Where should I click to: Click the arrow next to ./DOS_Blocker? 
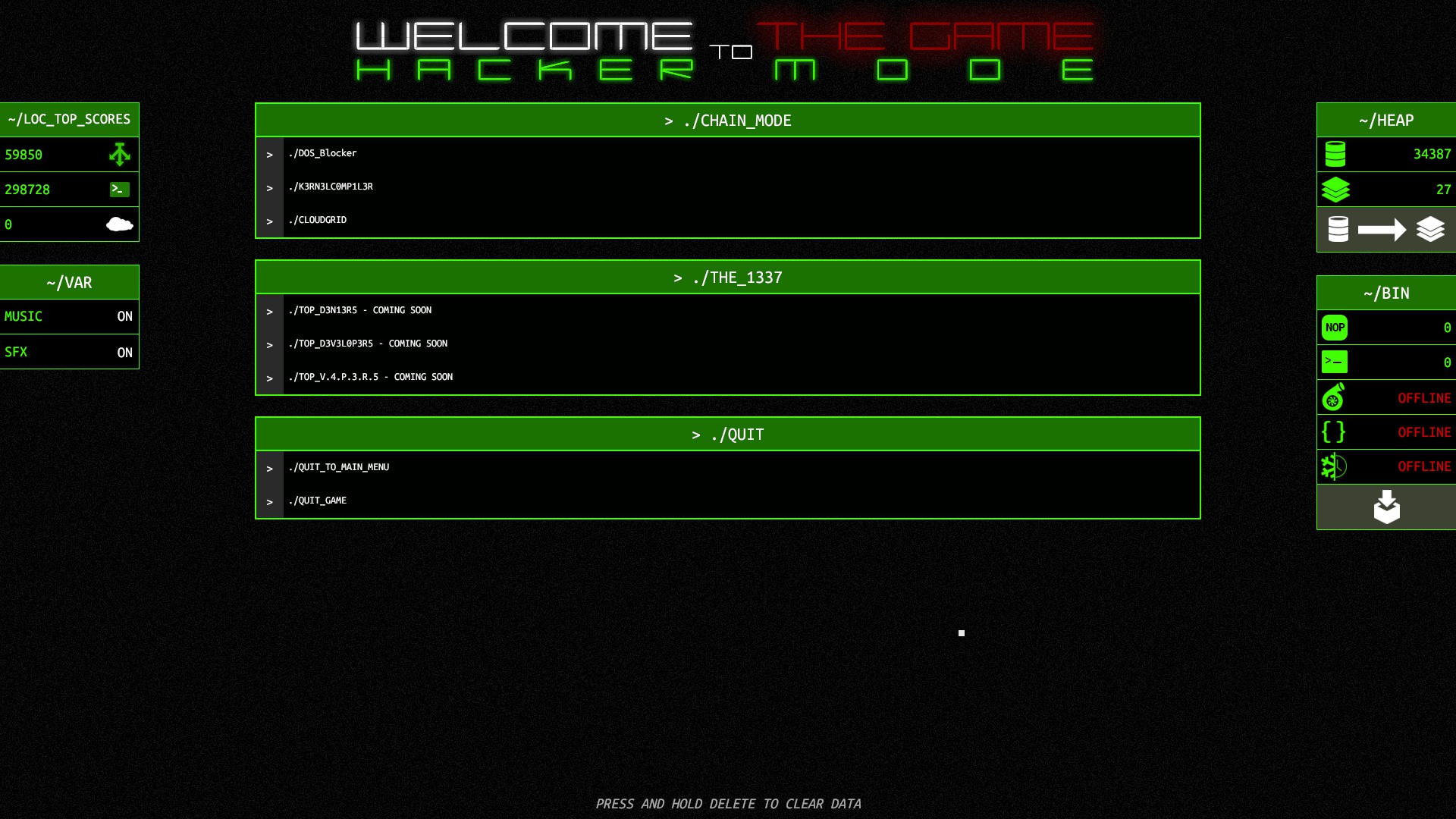(x=269, y=155)
